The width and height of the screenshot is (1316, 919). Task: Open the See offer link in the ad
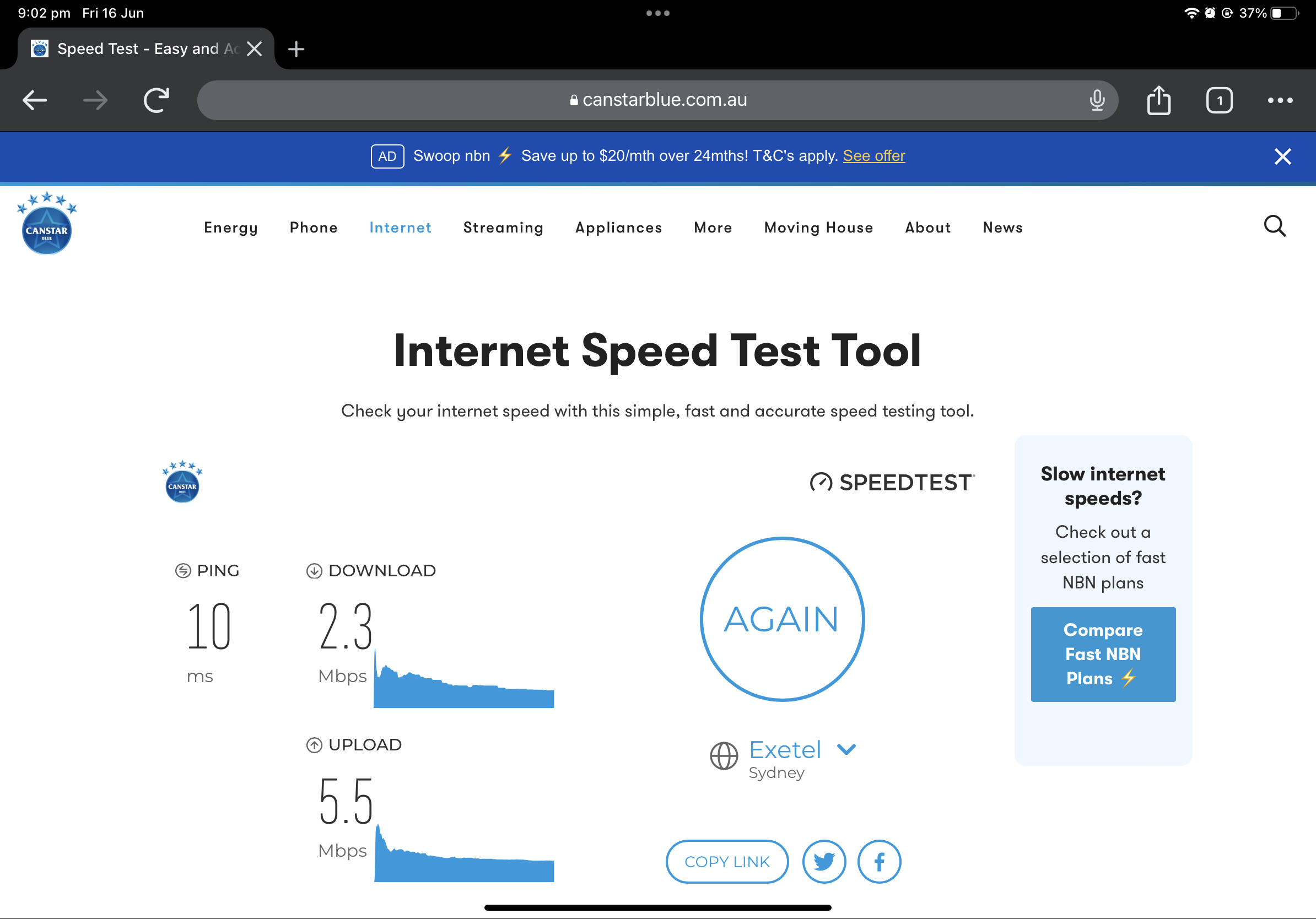pyautogui.click(x=873, y=155)
